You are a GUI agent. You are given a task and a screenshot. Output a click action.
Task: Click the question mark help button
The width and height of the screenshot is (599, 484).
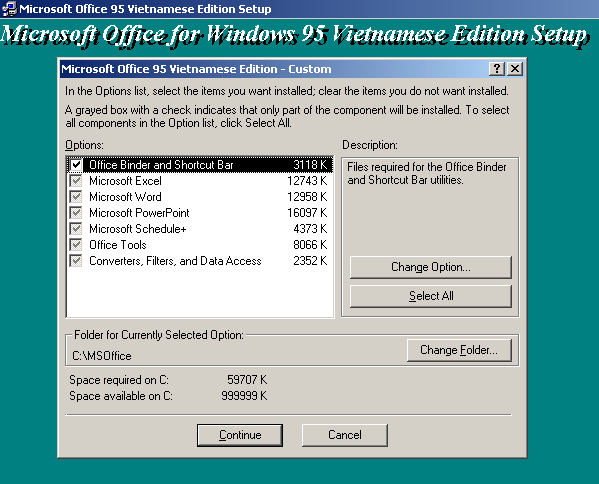497,69
